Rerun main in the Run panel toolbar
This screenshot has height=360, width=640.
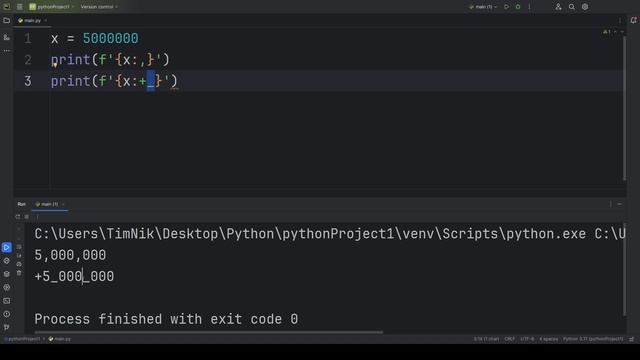pos(18,217)
